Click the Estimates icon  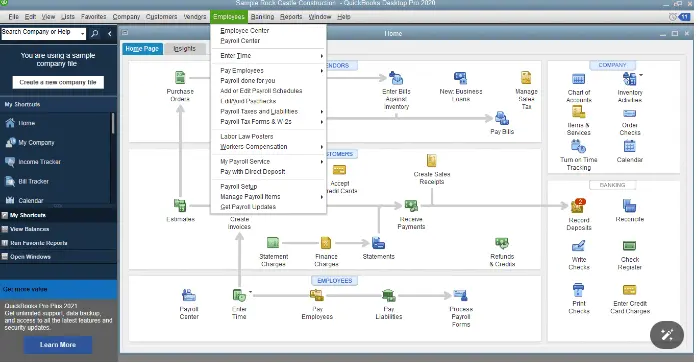(180, 205)
